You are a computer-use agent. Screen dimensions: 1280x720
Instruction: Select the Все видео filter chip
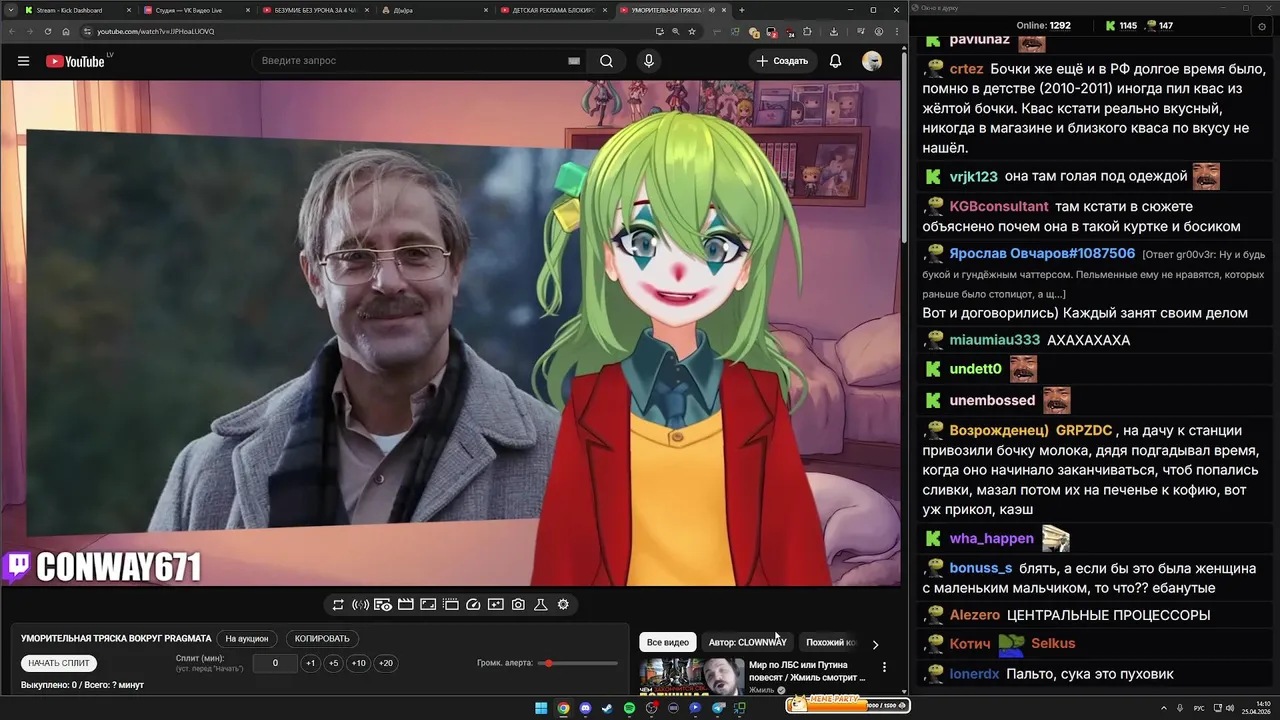(x=668, y=642)
